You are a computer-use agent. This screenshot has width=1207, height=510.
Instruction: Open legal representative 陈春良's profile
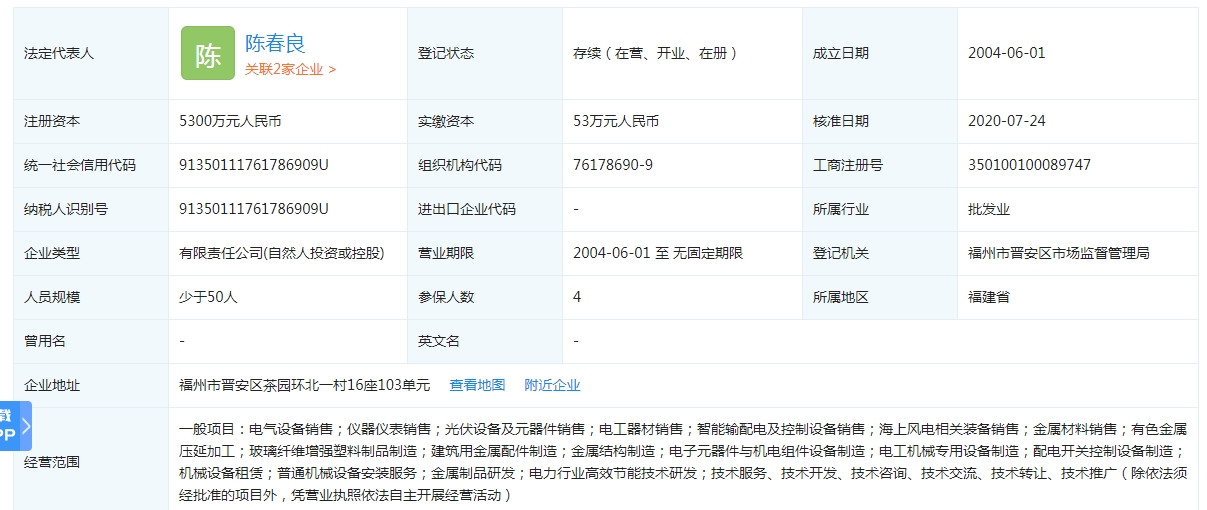pyautogui.click(x=275, y=43)
